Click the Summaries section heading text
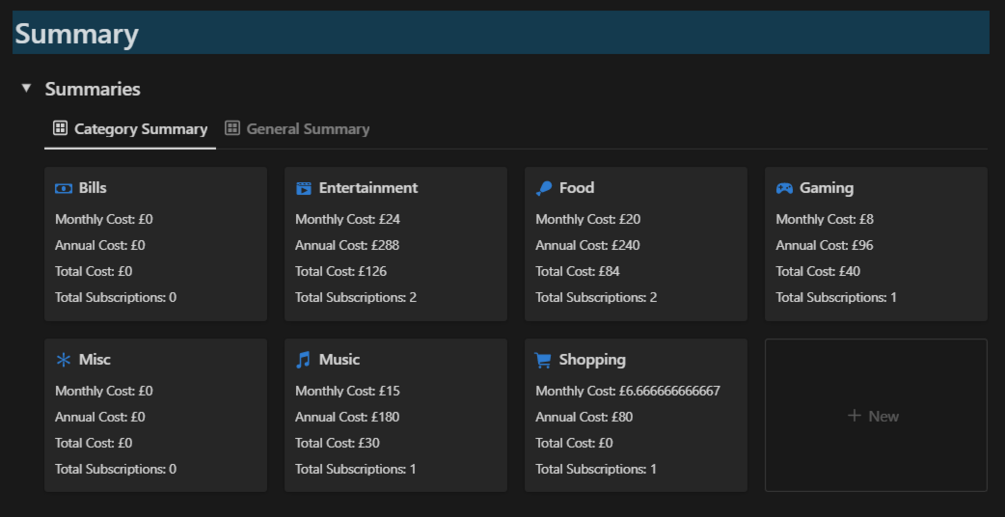This screenshot has height=517, width=1005. [93, 89]
